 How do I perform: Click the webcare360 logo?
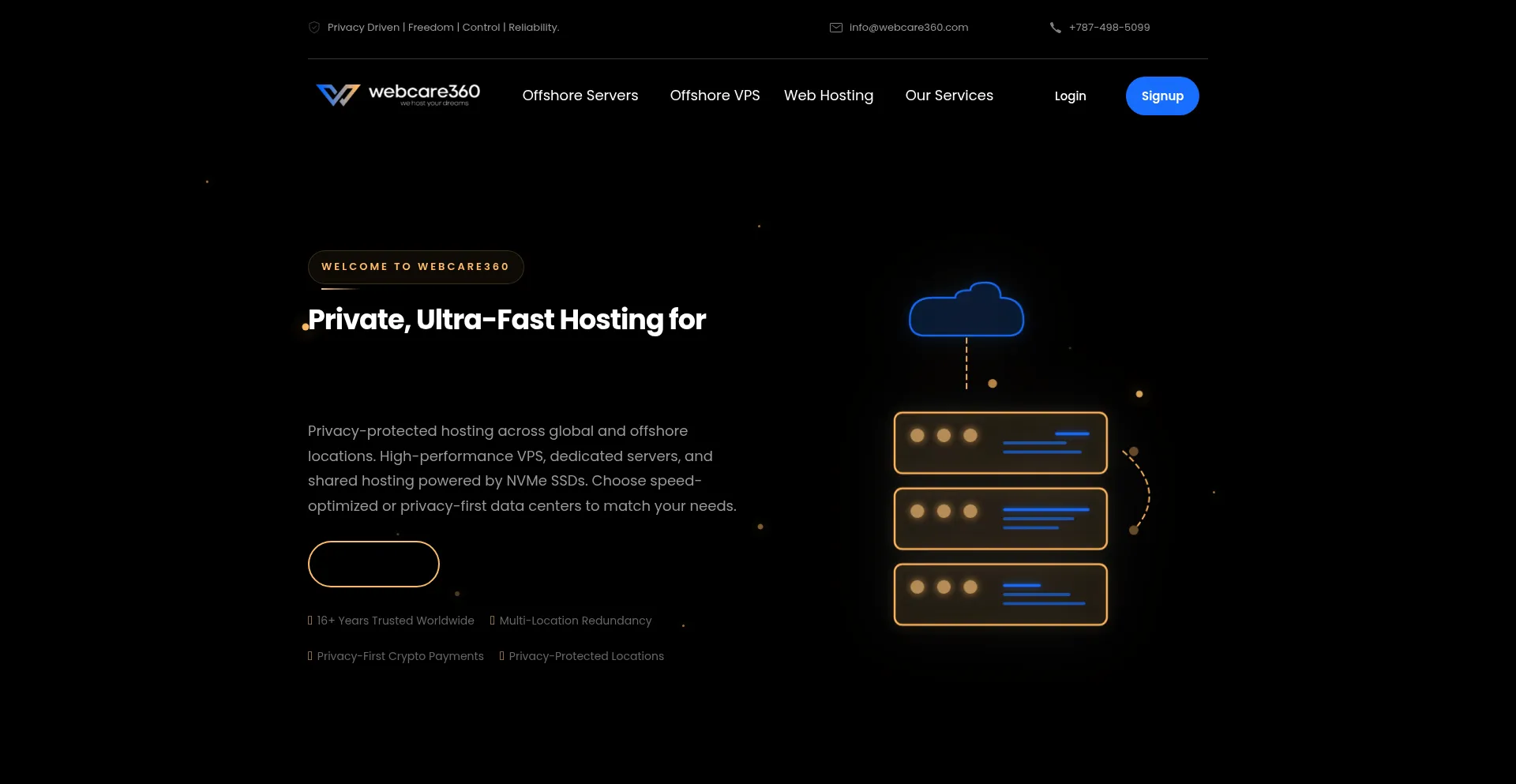coord(398,96)
